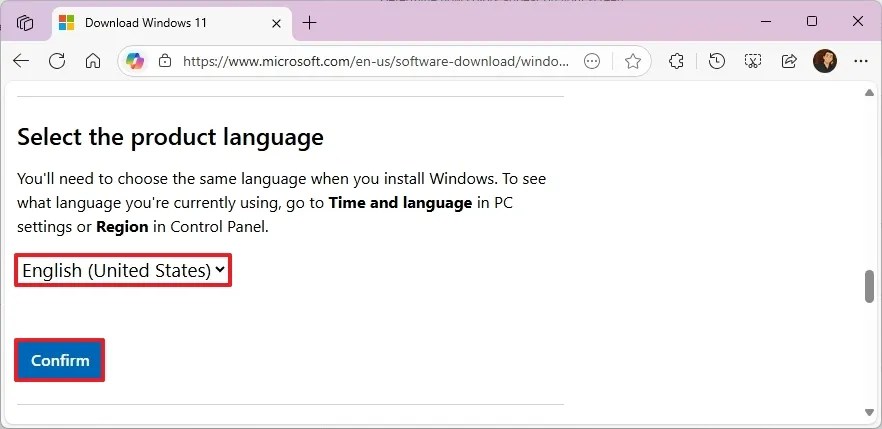
Task: Start a screenshot capture
Action: pyautogui.click(x=753, y=61)
